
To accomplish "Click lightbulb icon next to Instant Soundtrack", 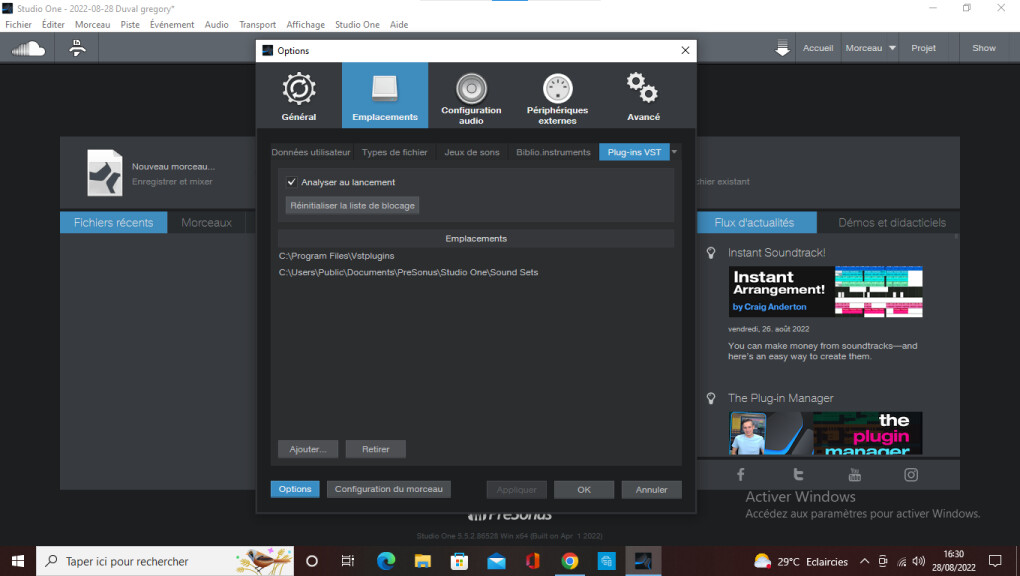I will 711,253.
